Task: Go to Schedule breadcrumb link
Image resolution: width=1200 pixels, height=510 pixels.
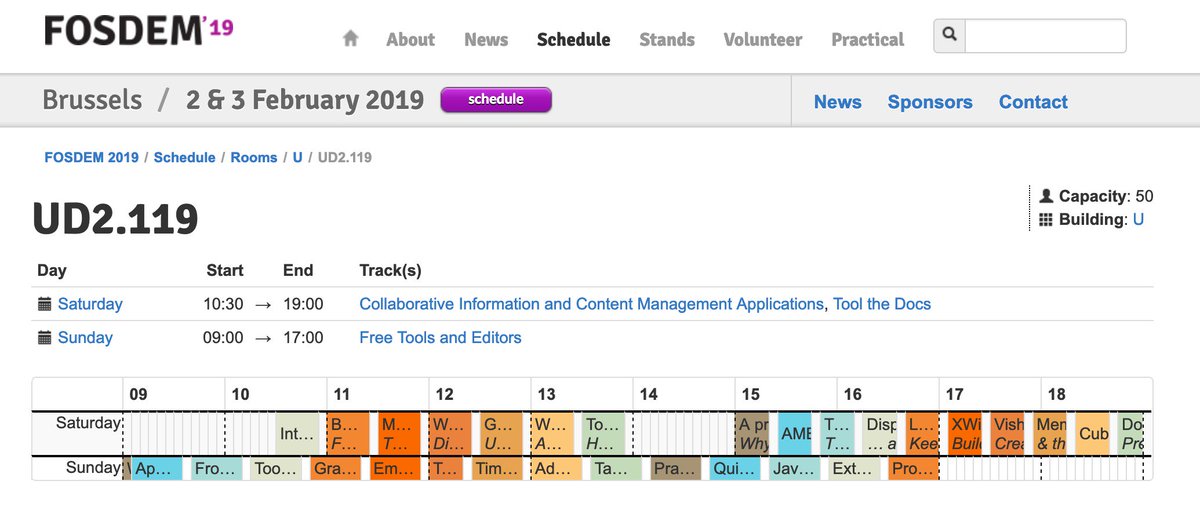Action: (x=185, y=157)
